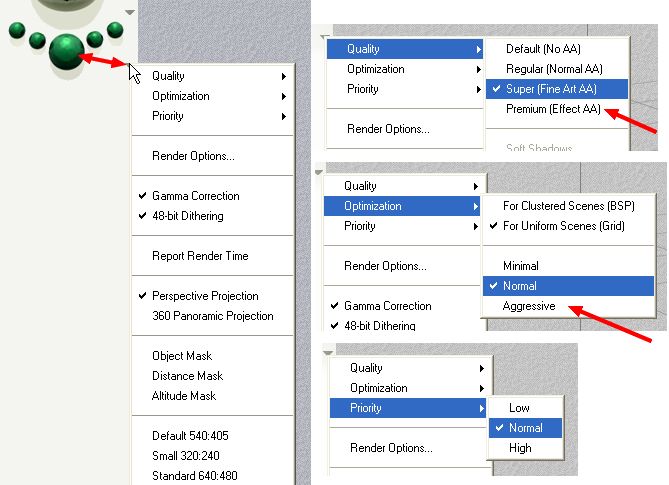
Task: Select 360 Panoramic Projection
Action: (212, 316)
